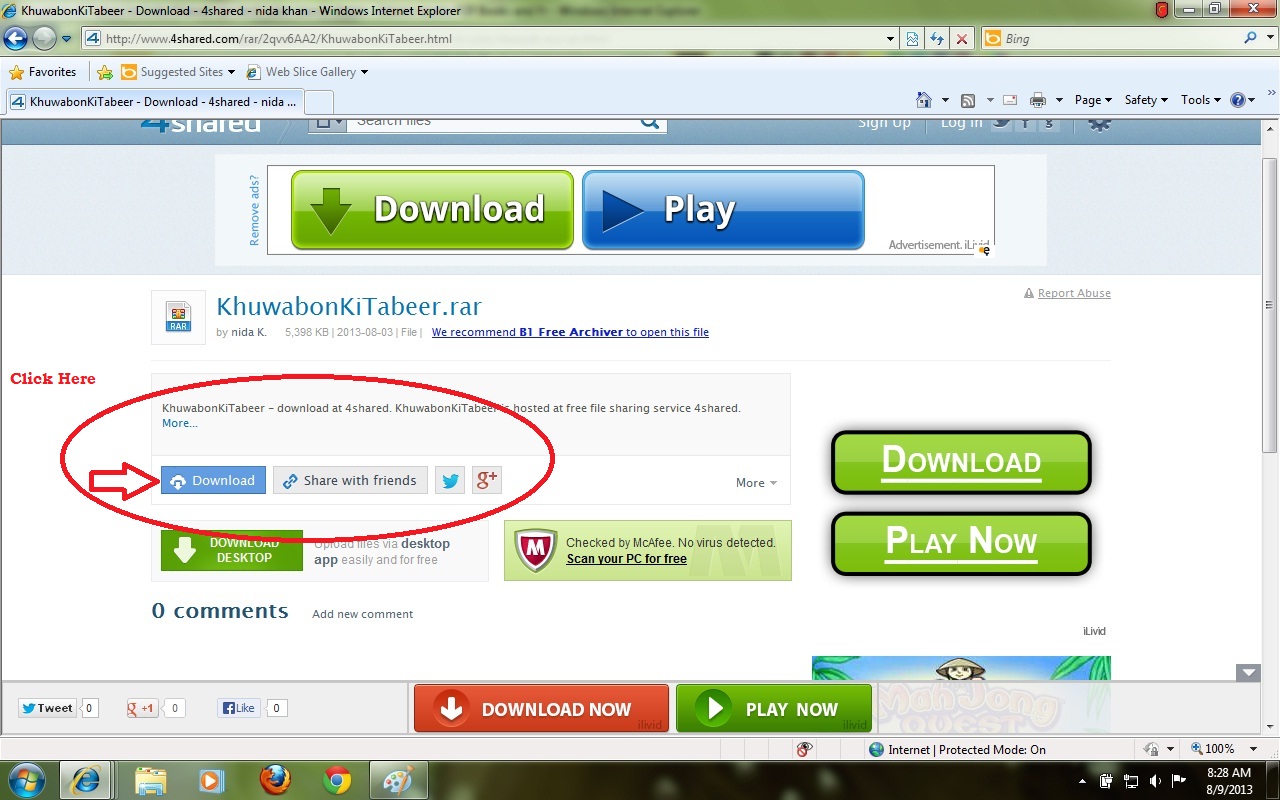Open recent pages dropdown beside Forward button
The width and height of the screenshot is (1280, 800).
pos(67,39)
